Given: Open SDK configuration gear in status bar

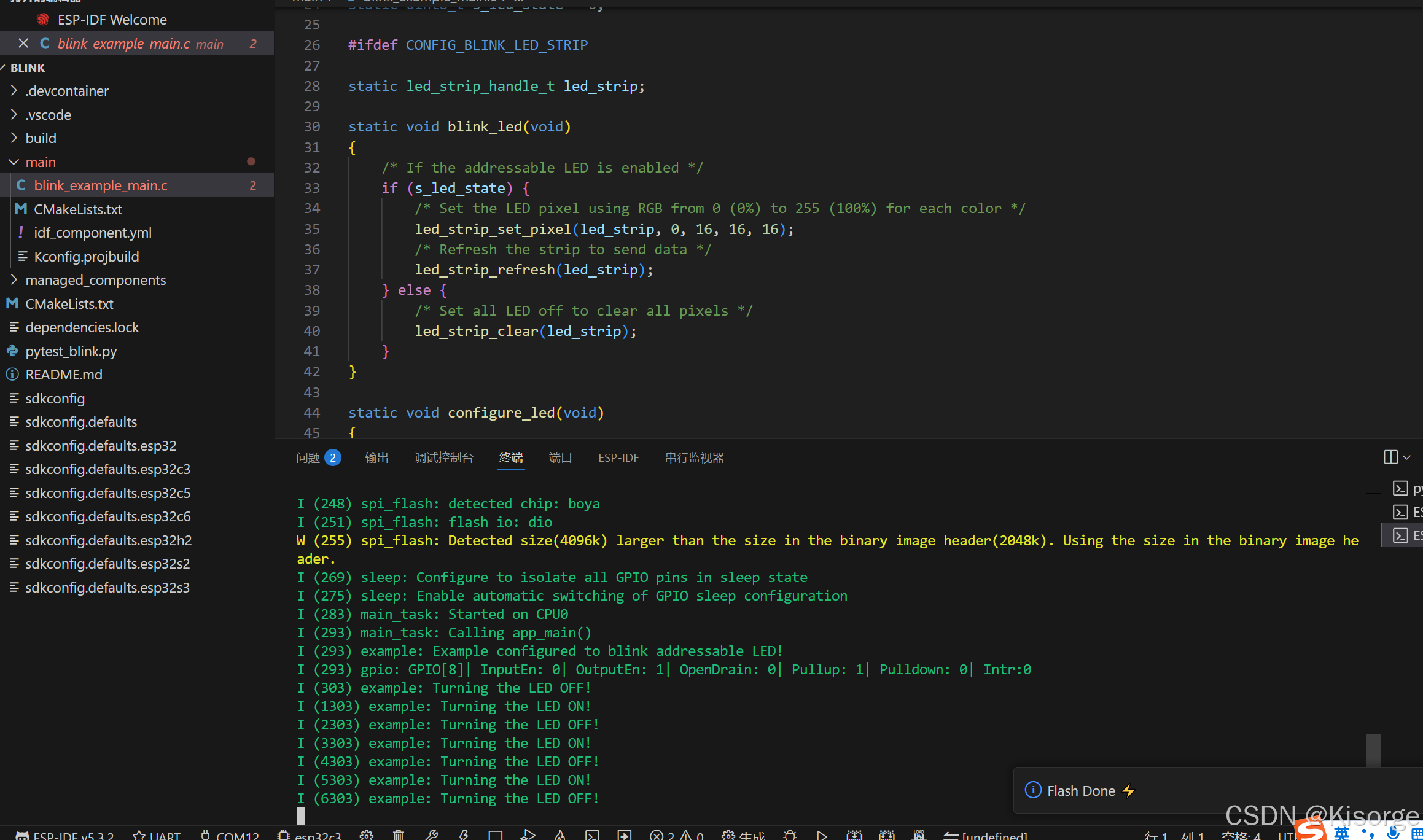Looking at the screenshot, I should click(x=367, y=835).
